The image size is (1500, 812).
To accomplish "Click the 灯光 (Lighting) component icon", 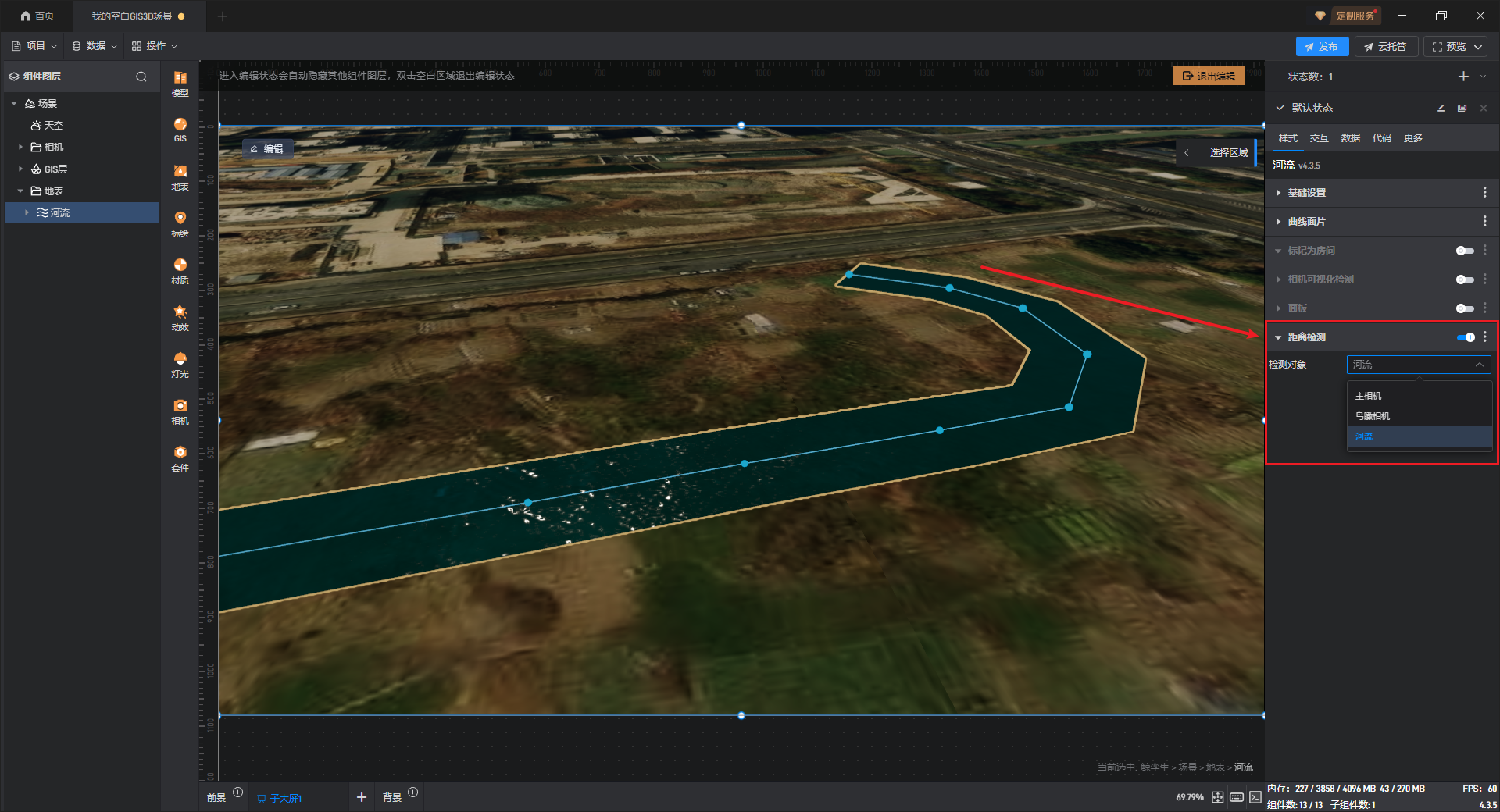I will [180, 363].
